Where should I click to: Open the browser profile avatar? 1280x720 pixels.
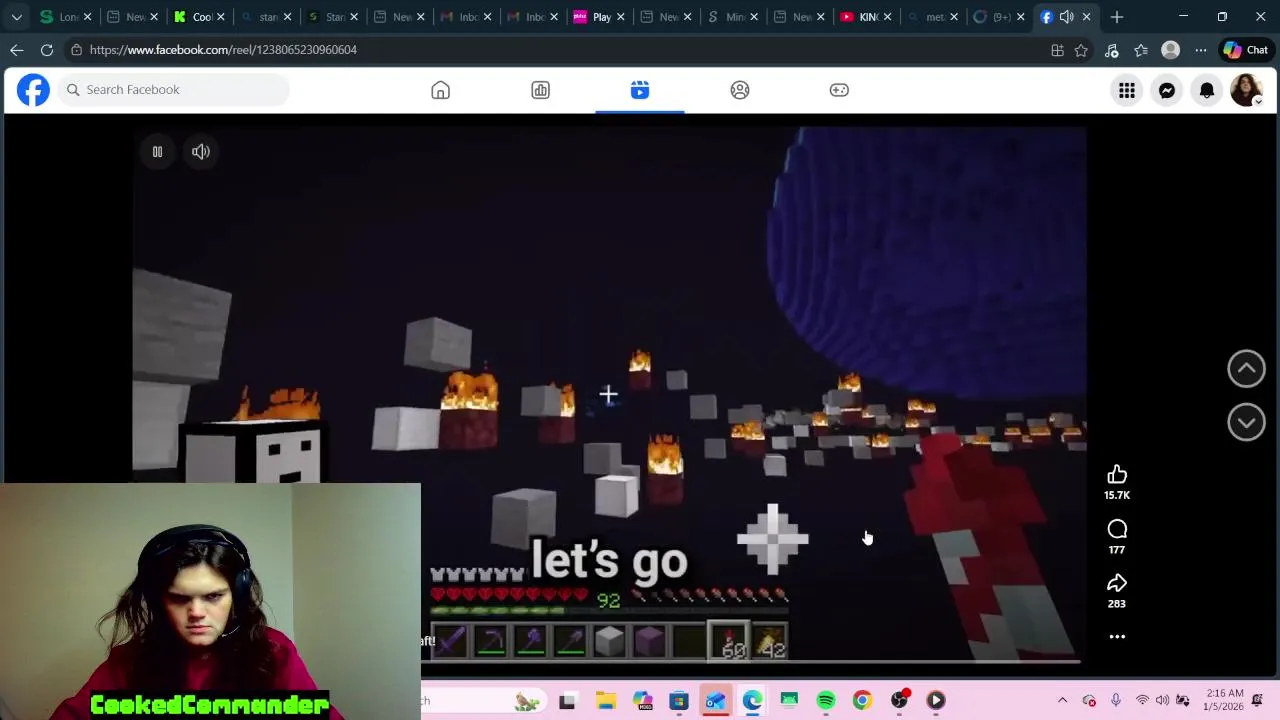(1170, 50)
